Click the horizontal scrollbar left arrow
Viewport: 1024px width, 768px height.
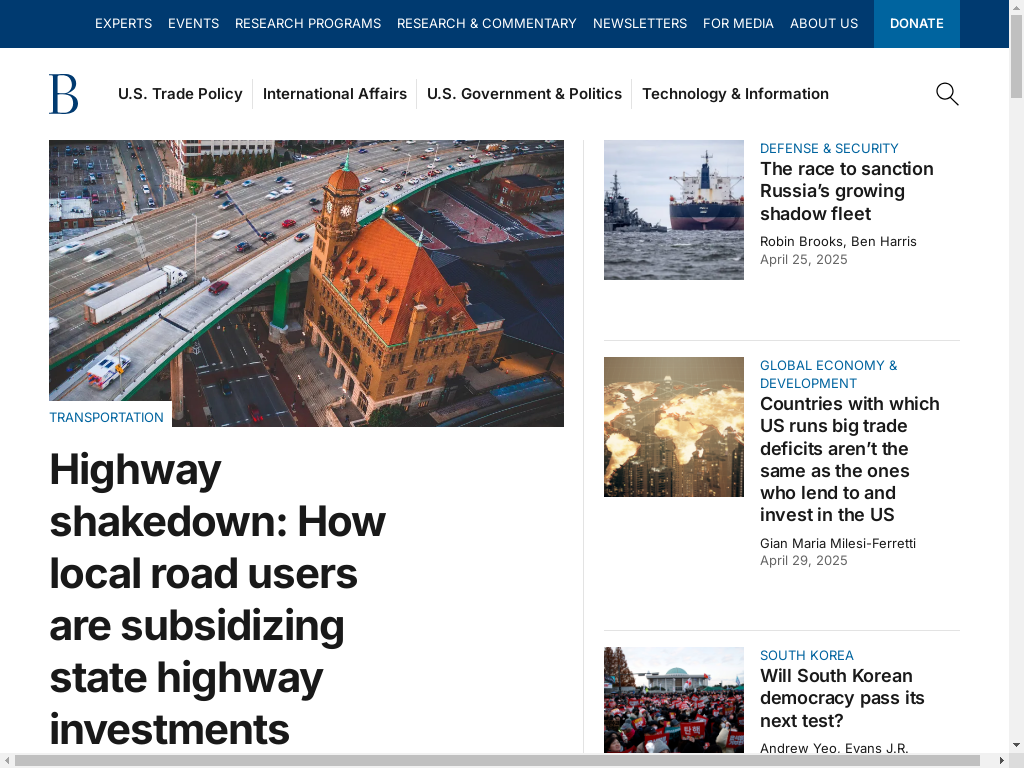pos(7,761)
